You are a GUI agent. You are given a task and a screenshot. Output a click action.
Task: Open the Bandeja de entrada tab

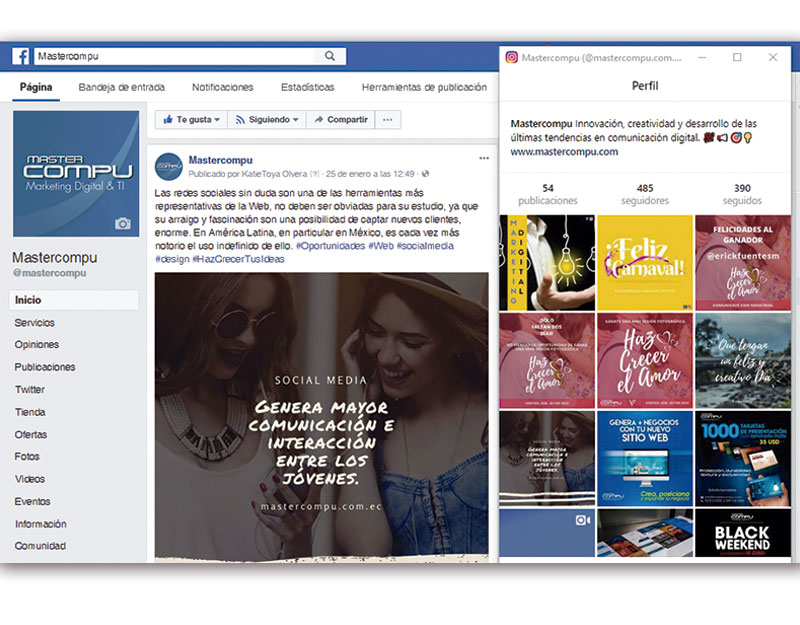pyautogui.click(x=121, y=87)
